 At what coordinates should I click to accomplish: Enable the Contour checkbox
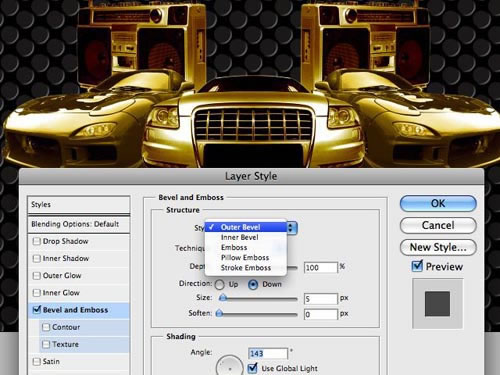click(46, 327)
